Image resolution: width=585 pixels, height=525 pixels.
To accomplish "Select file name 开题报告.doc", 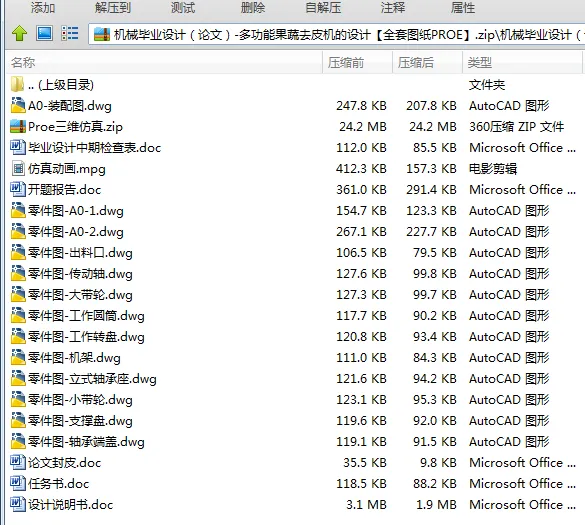I will click(65, 190).
